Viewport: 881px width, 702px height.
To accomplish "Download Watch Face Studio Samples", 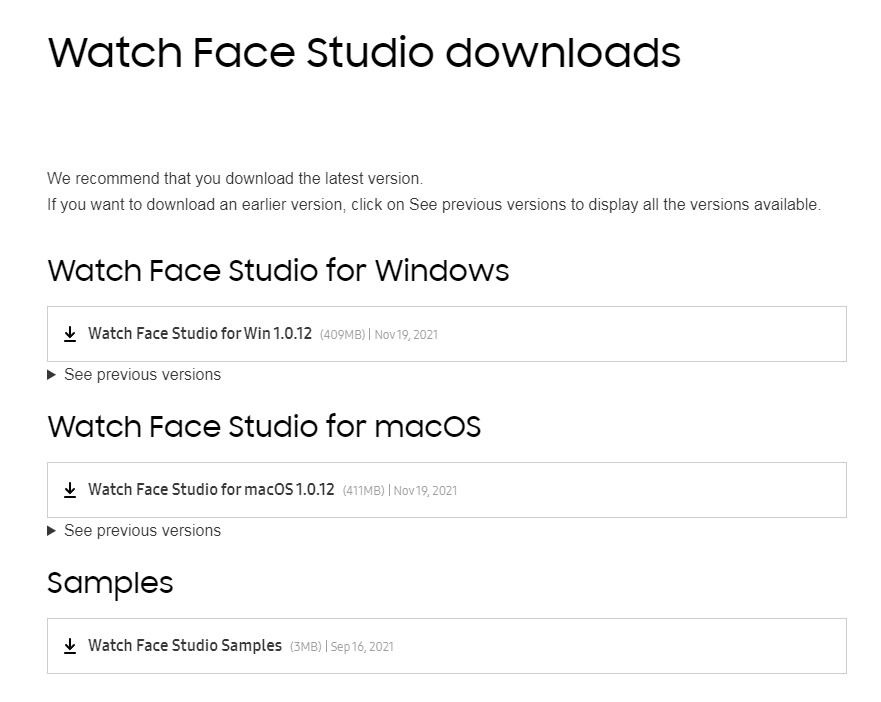I will click(185, 645).
